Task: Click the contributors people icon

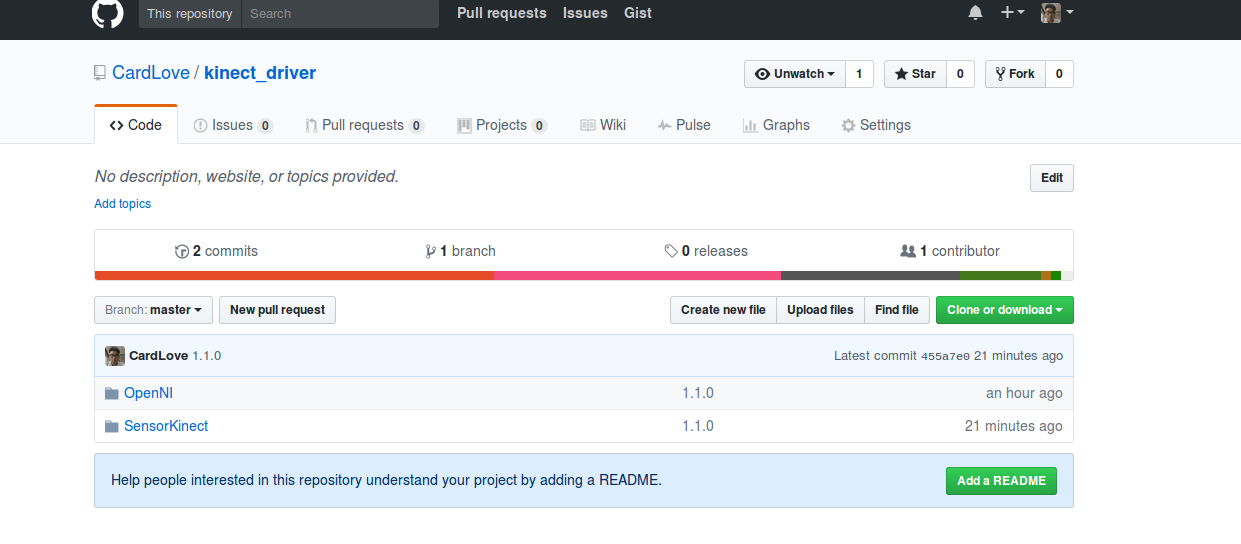Action: [x=908, y=251]
